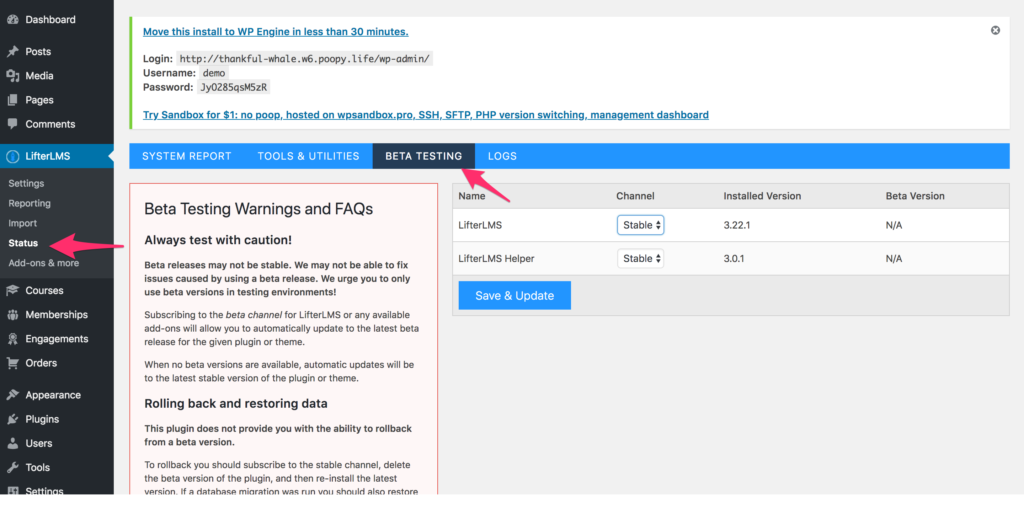Viewport: 1024px width, 509px height.
Task: Open the Media menu label
Action: [39, 76]
